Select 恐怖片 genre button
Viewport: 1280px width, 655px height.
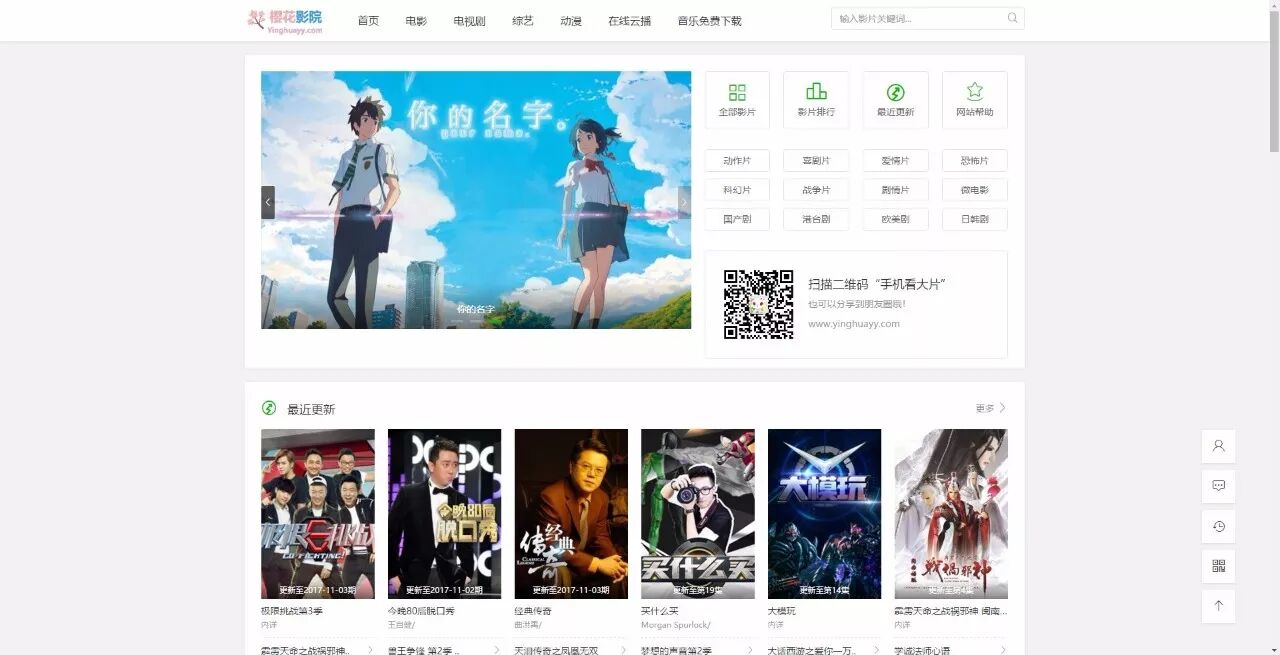975,160
